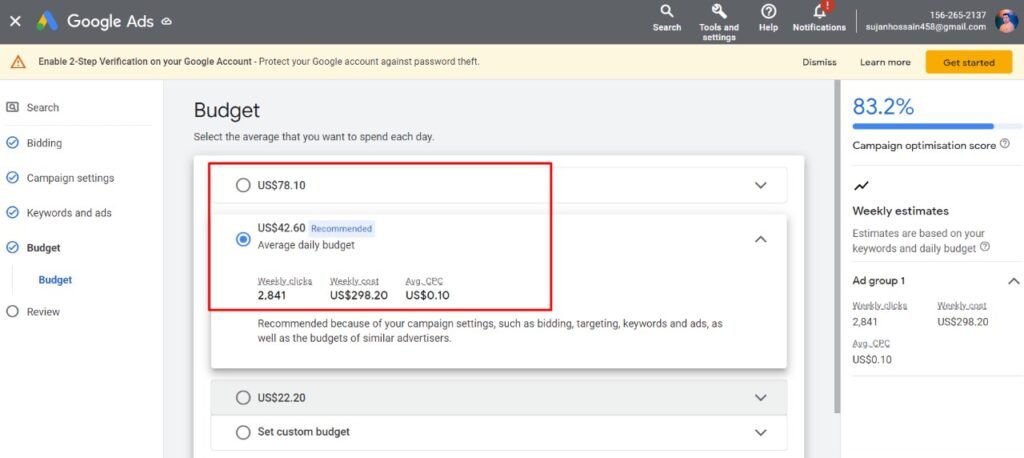Select the US$22.20 budget option

click(243, 398)
